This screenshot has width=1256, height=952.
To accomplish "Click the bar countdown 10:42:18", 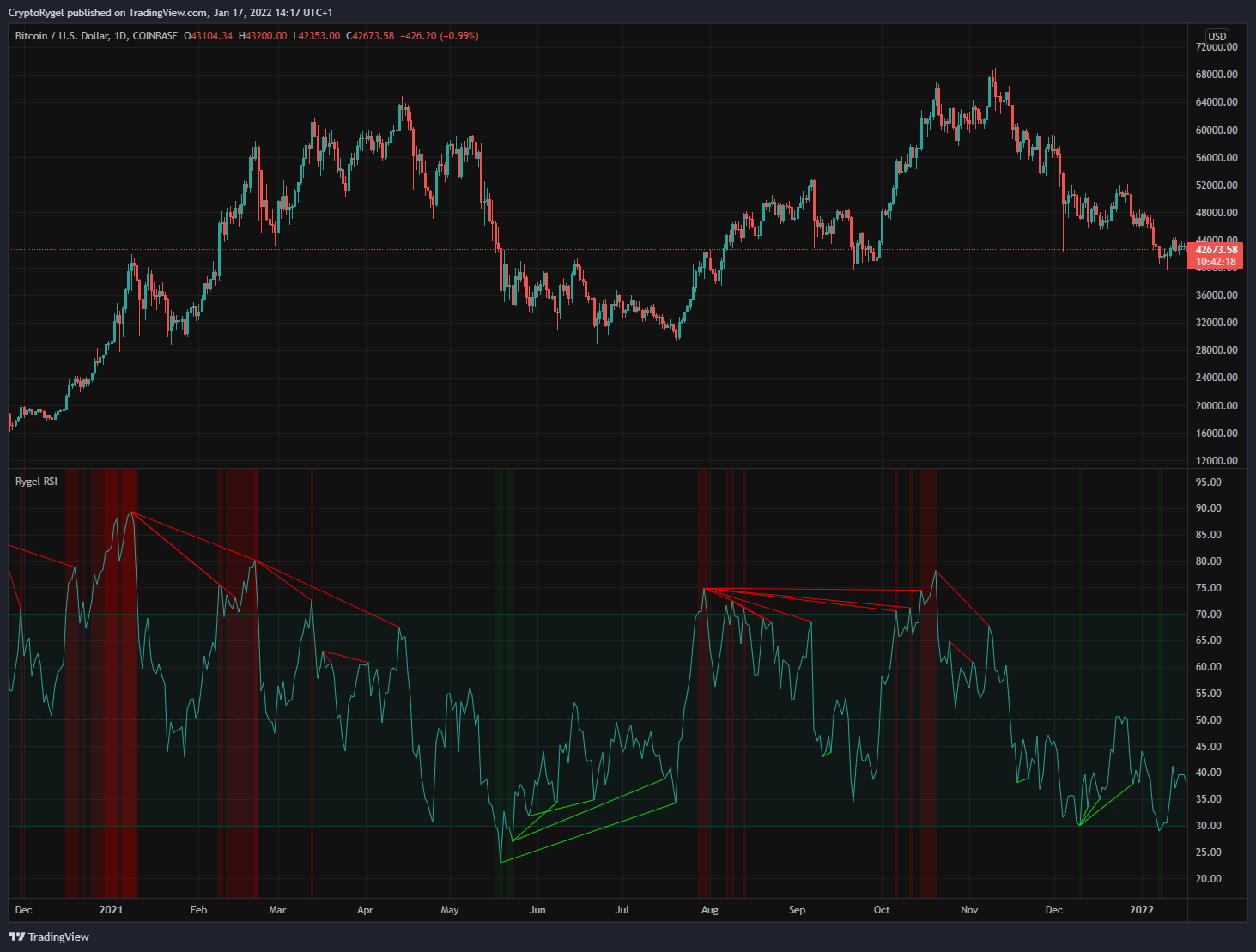I will (1216, 262).
